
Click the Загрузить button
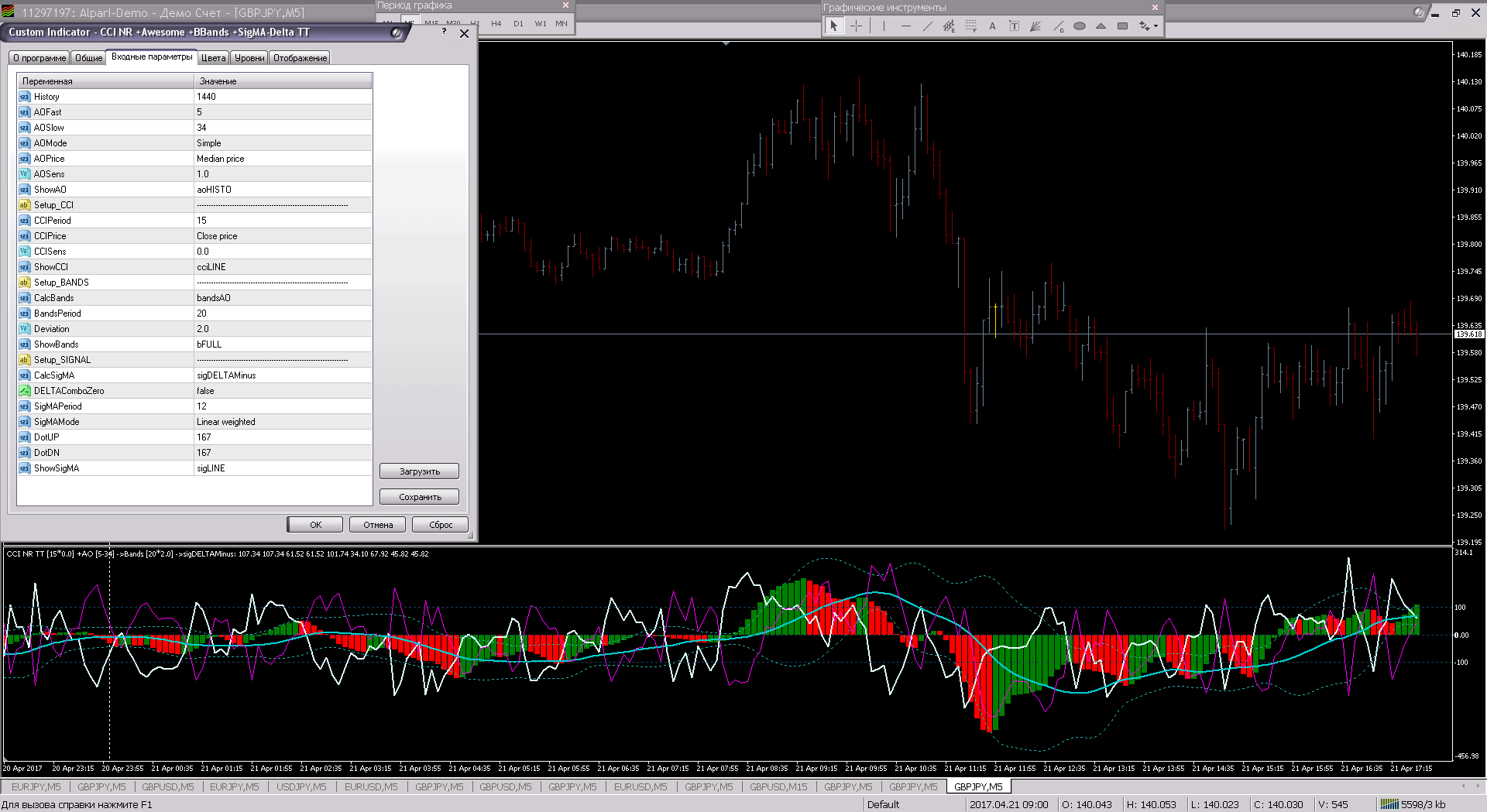[x=419, y=471]
